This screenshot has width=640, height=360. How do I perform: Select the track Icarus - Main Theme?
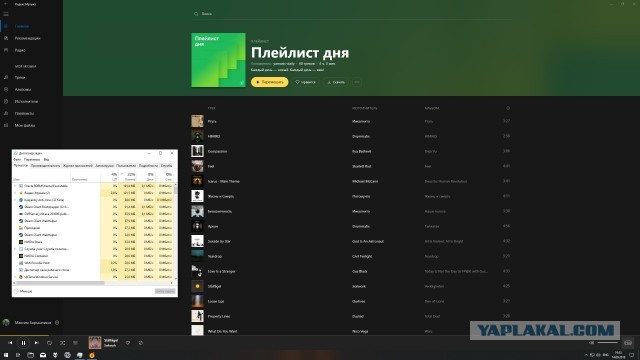pyautogui.click(x=224, y=181)
